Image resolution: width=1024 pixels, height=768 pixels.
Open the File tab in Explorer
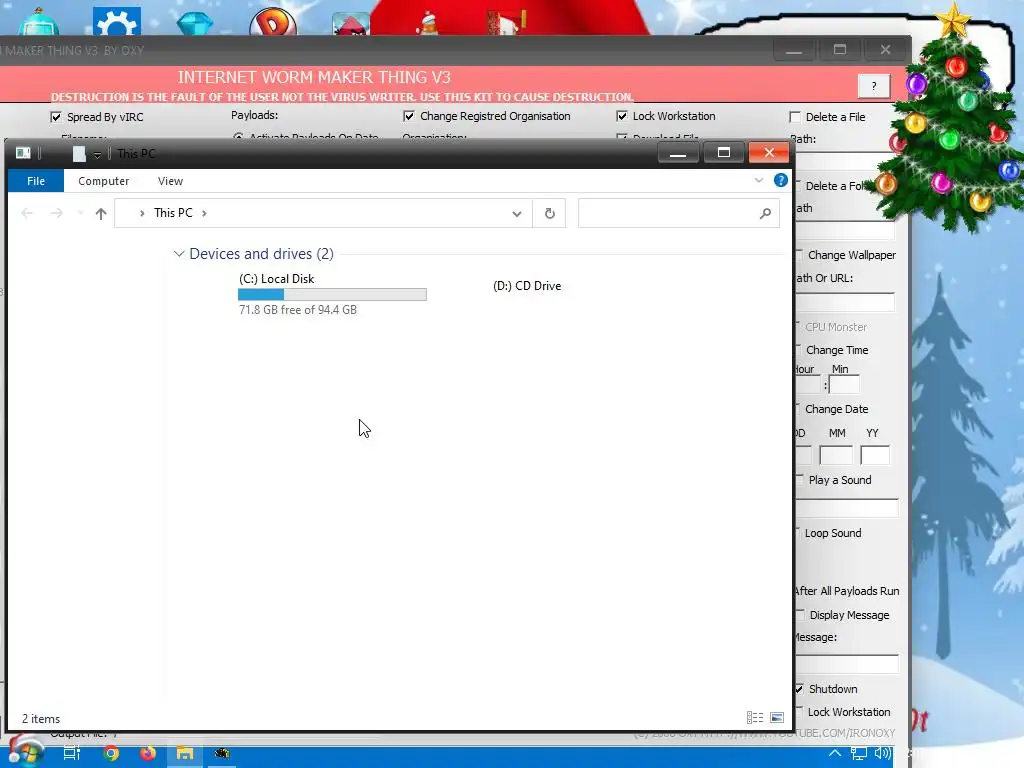click(36, 181)
